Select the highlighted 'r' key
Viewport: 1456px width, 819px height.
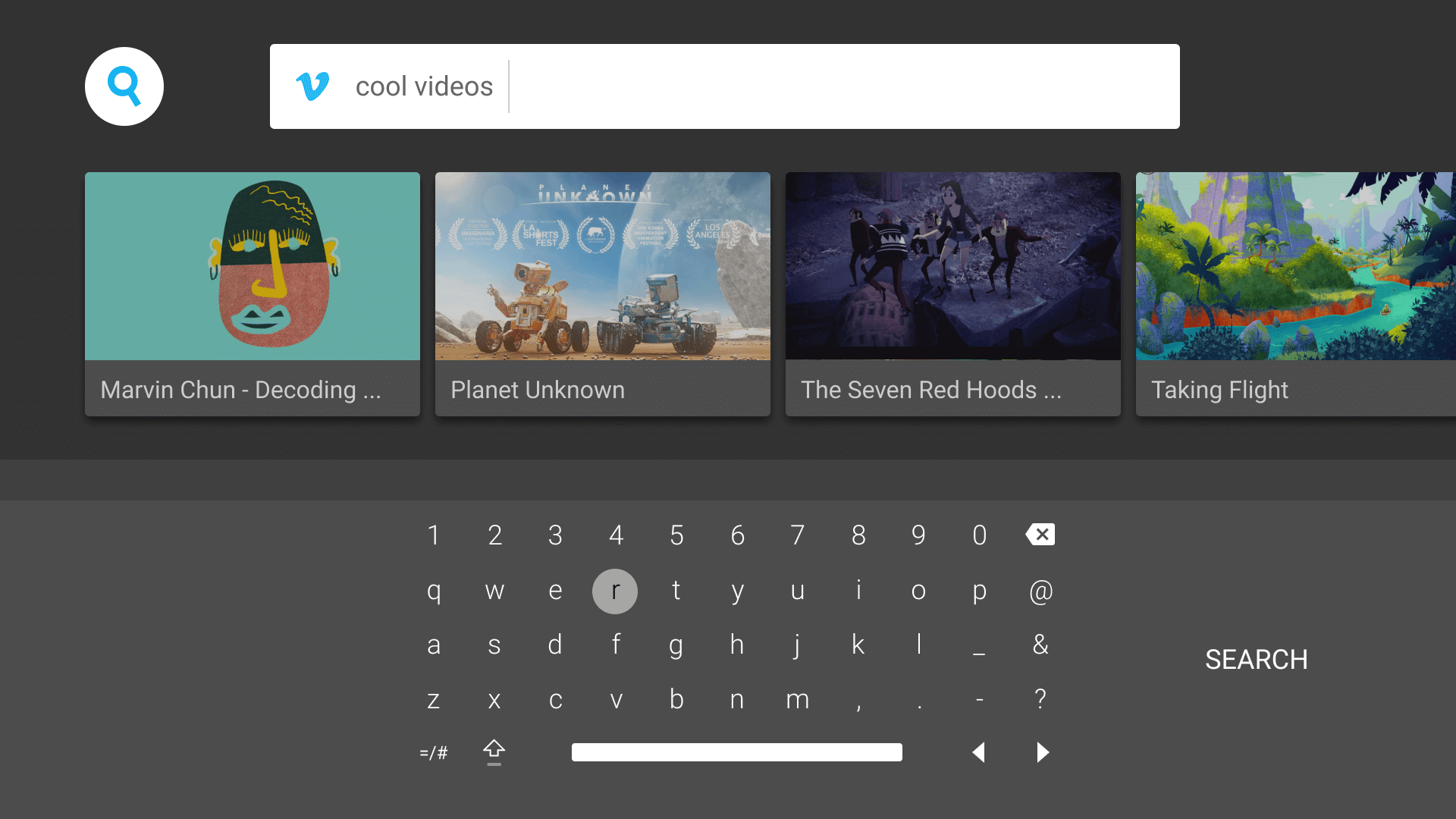coord(615,591)
